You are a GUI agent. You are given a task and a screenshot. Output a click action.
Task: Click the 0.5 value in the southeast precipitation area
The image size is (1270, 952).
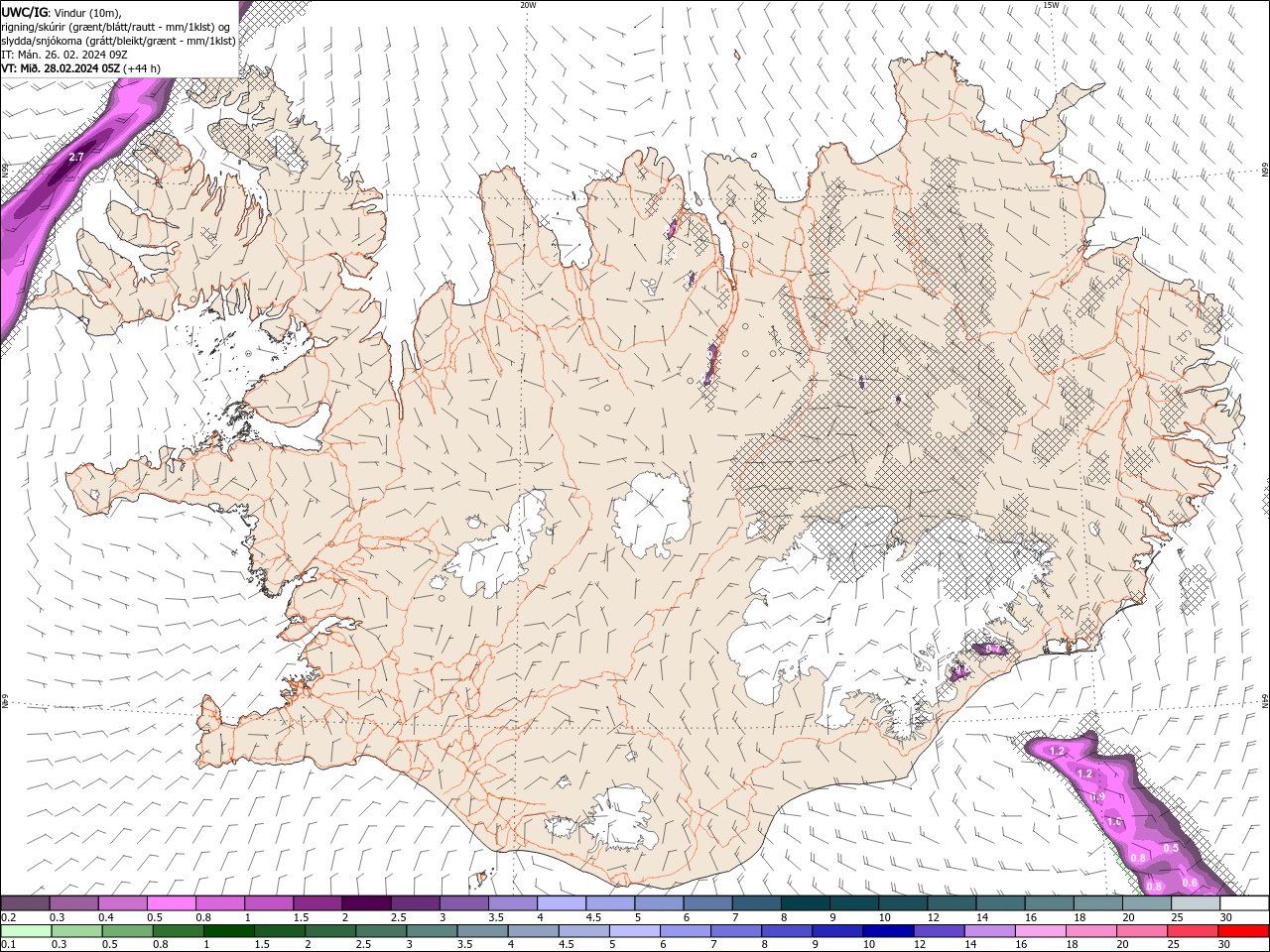1171,848
